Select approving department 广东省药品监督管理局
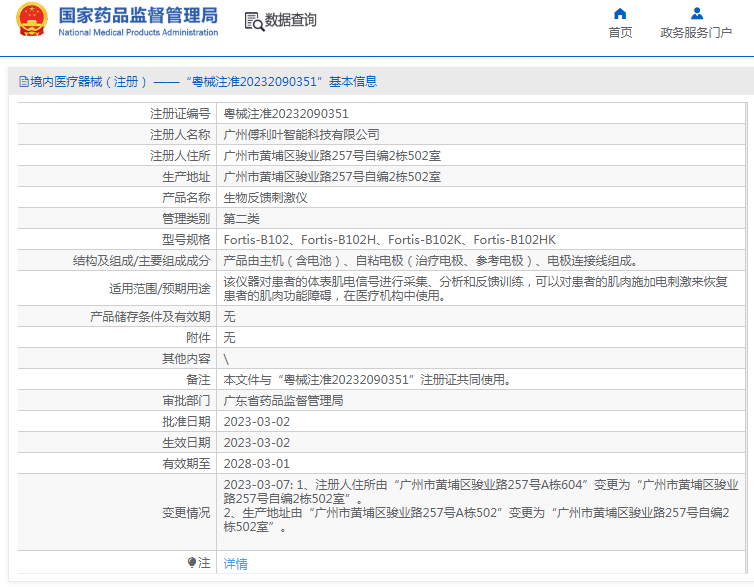The width and height of the screenshot is (754, 587). click(x=283, y=401)
